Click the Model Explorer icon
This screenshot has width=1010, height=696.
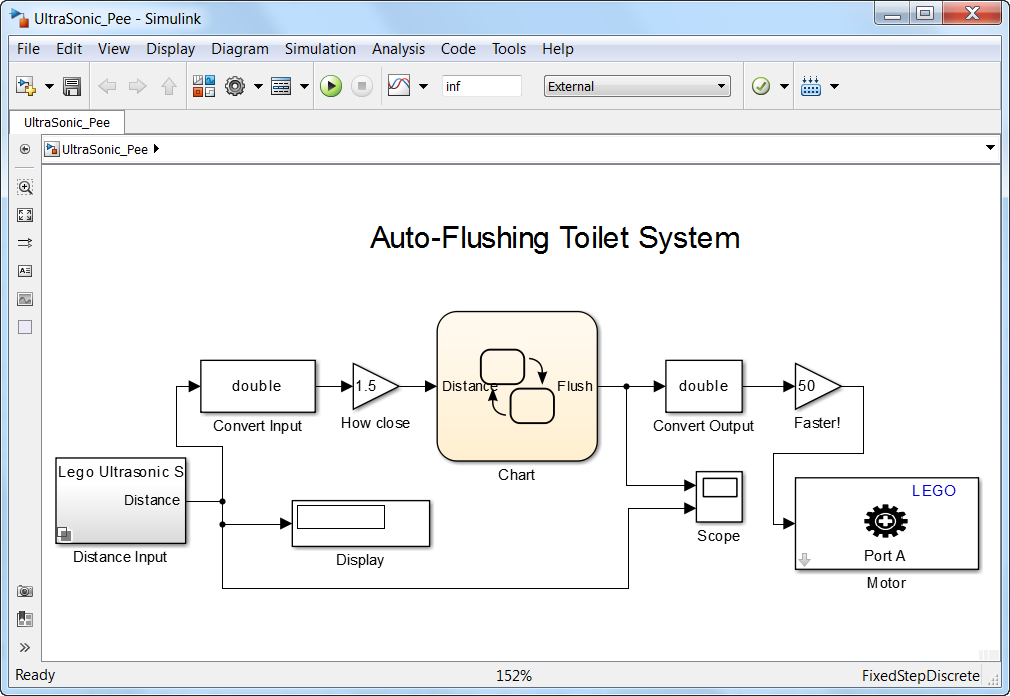[281, 87]
